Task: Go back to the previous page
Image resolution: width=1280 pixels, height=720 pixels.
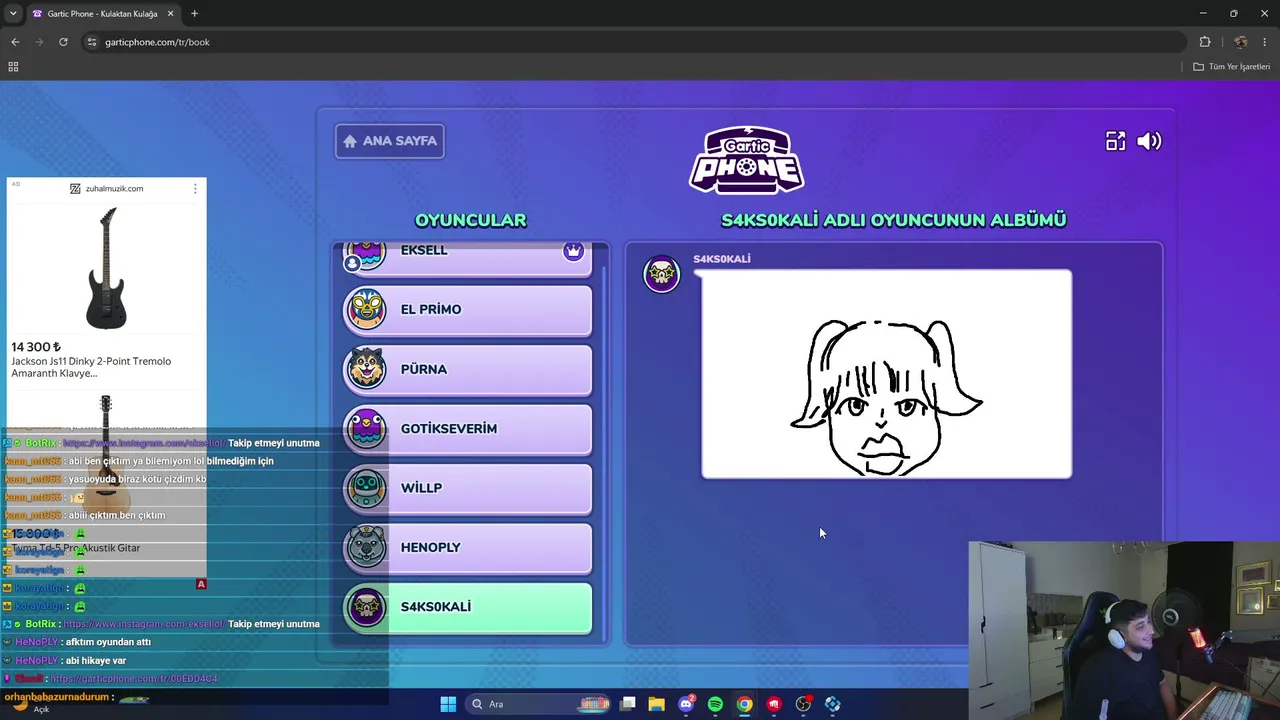Action: coord(15,42)
